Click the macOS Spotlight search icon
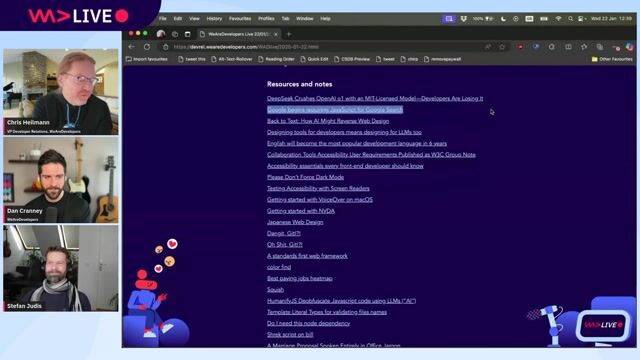This screenshot has width=640, height=360. (x=570, y=19)
